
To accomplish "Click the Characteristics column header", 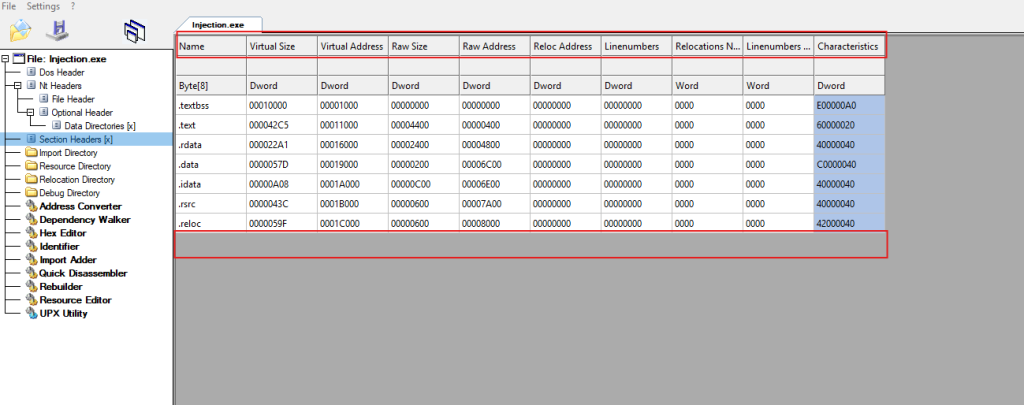I will coord(847,46).
